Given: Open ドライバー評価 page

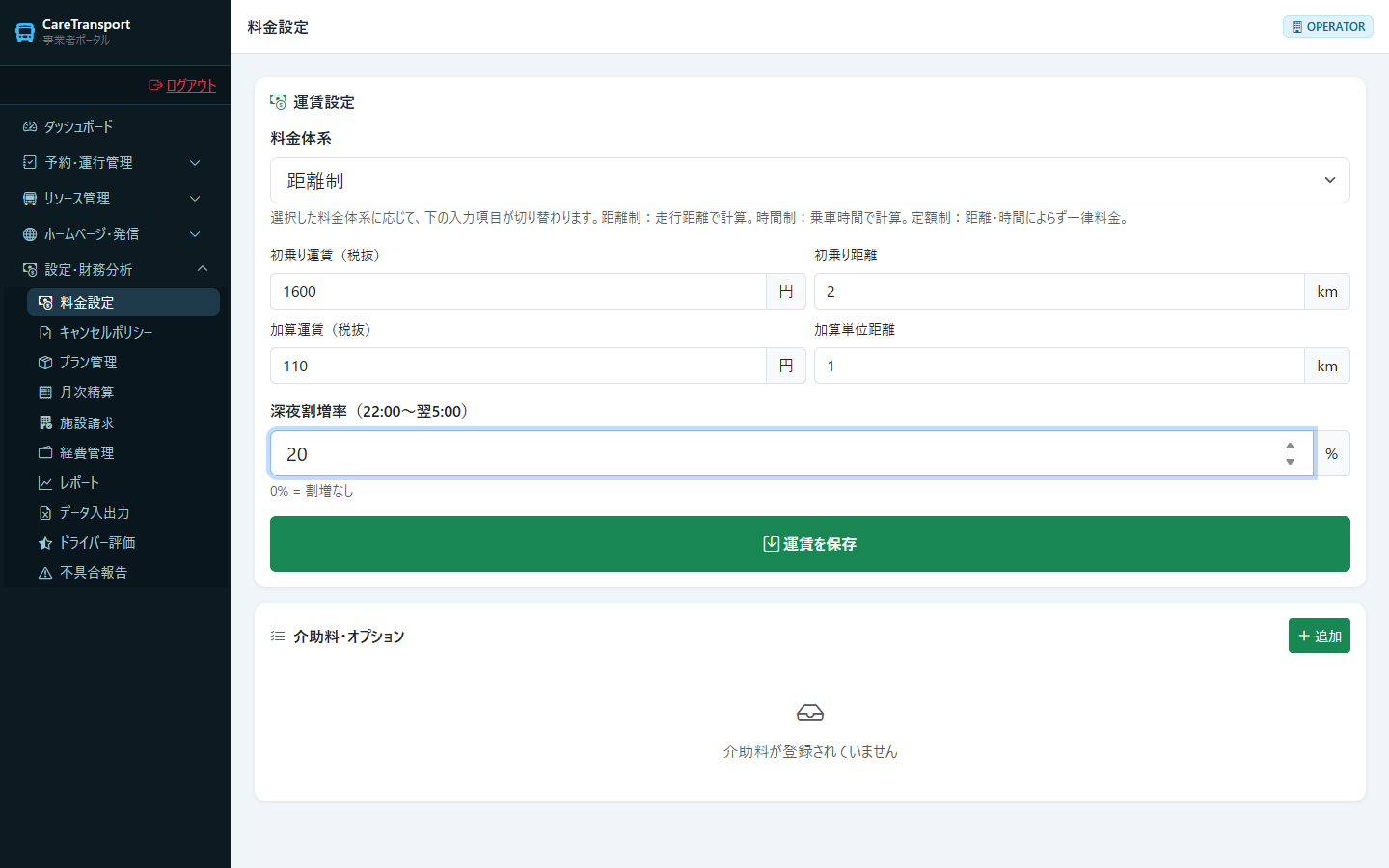Looking at the screenshot, I should click(x=123, y=543).
